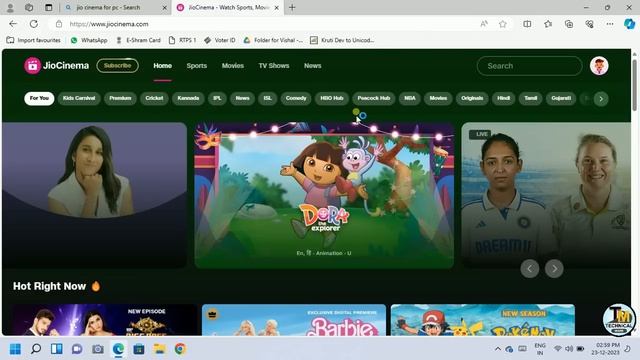Go to previous carousel banner
This screenshot has width=640, height=360.
[530, 269]
